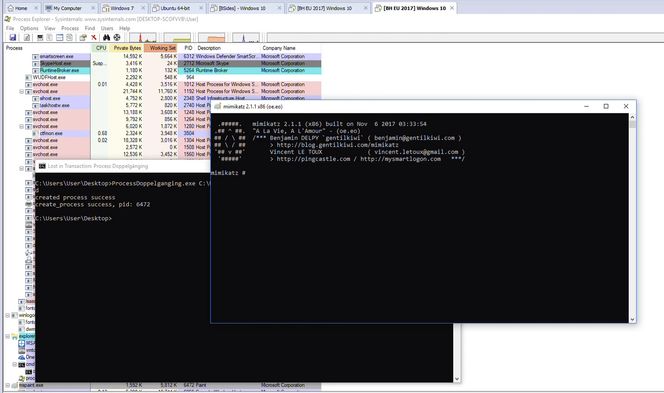Close the Windows 7 tab
This screenshot has width=664, height=393.
pyautogui.click(x=143, y=8)
